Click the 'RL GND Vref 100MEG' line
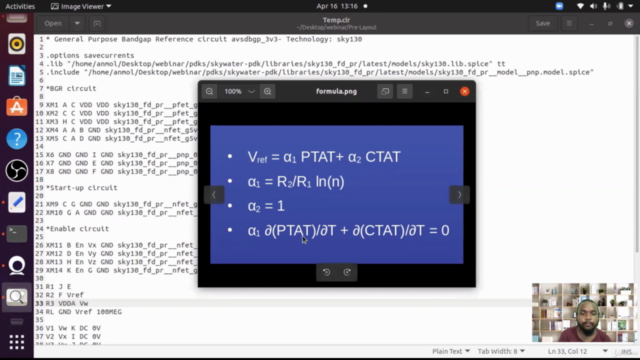The width and height of the screenshot is (640, 360). (x=84, y=312)
